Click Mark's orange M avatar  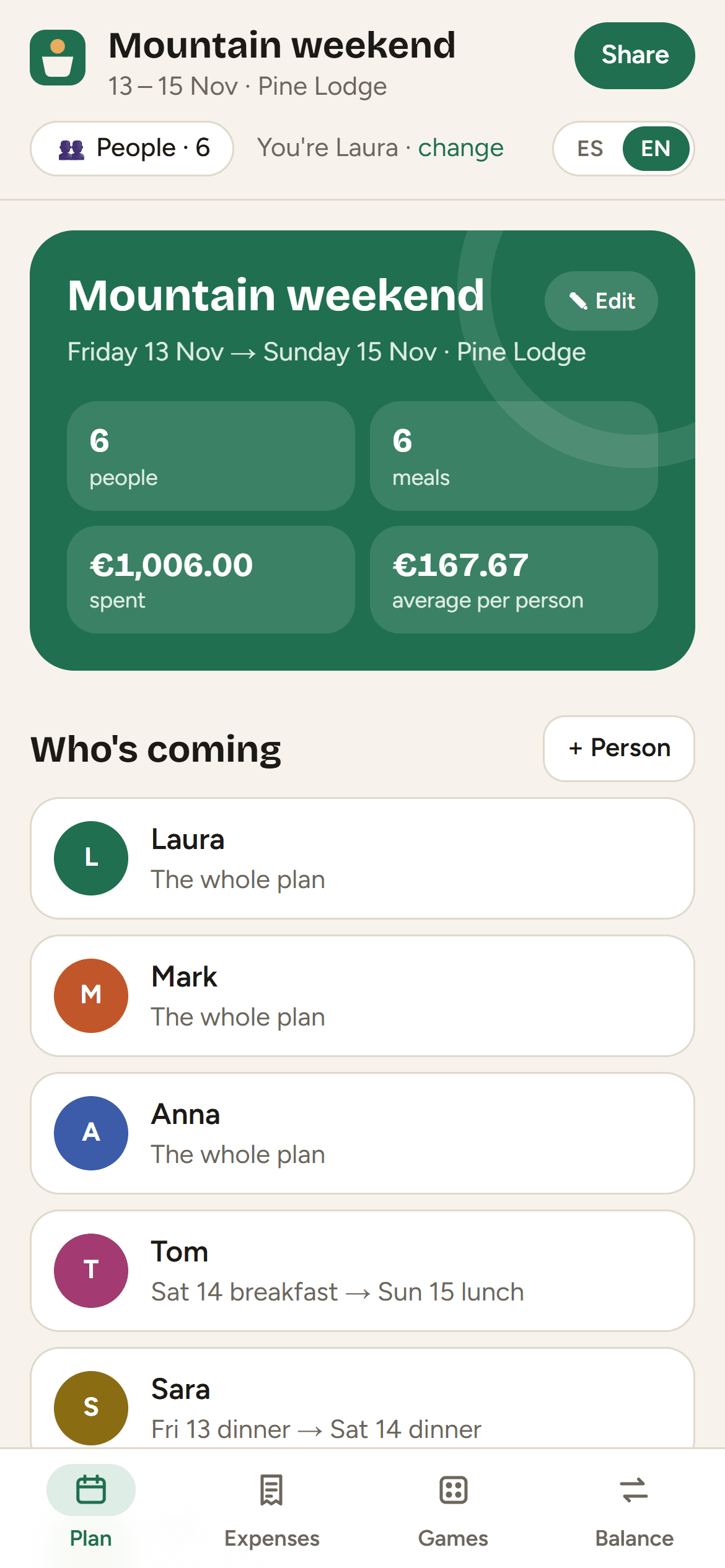coord(91,996)
